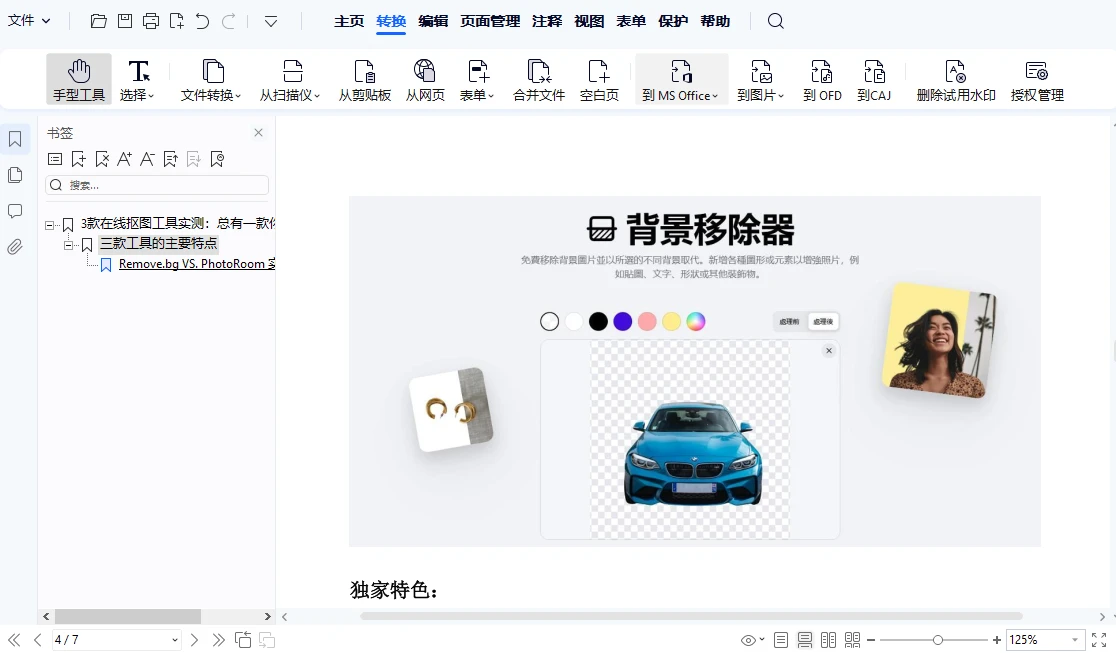Close the 书签 bookmarks panel

pyautogui.click(x=258, y=132)
